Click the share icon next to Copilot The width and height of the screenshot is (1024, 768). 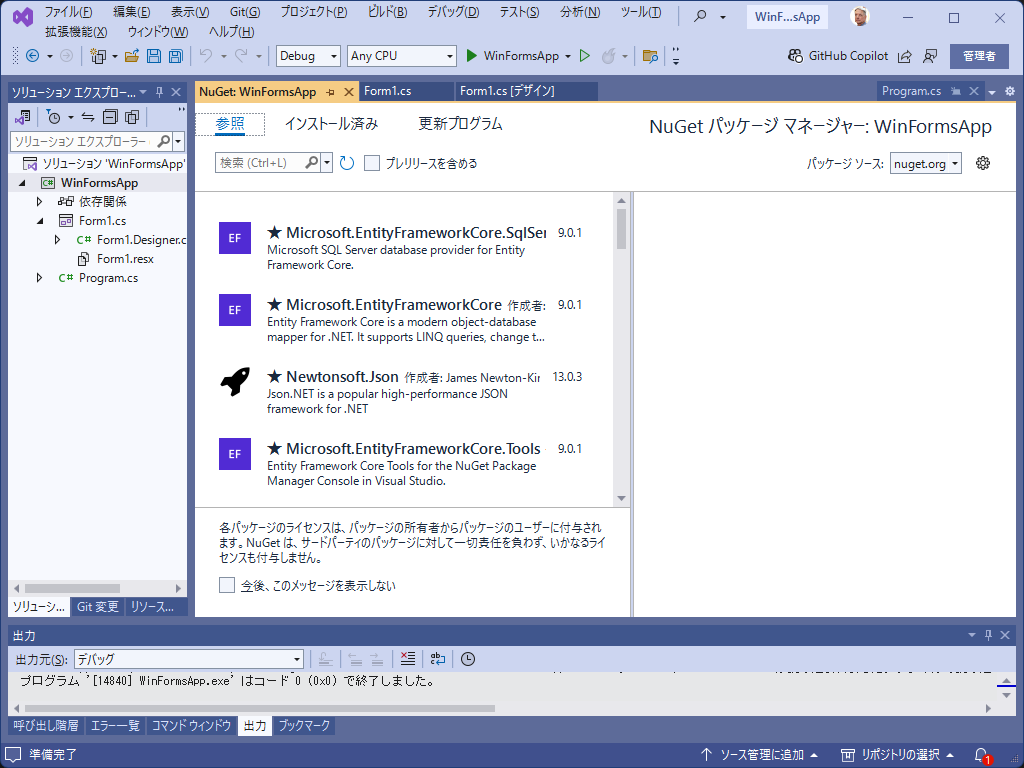coord(904,57)
